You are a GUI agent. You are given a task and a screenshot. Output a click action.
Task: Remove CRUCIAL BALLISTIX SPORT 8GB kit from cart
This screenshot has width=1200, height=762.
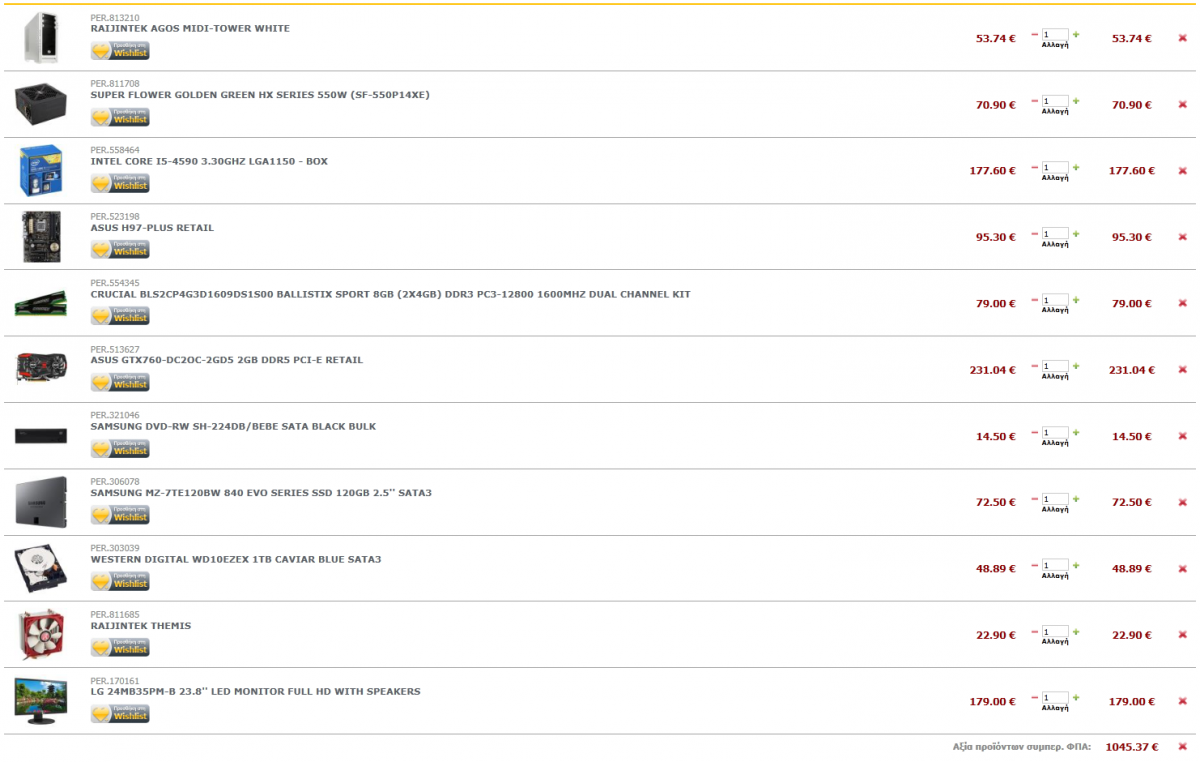pyautogui.click(x=1182, y=303)
